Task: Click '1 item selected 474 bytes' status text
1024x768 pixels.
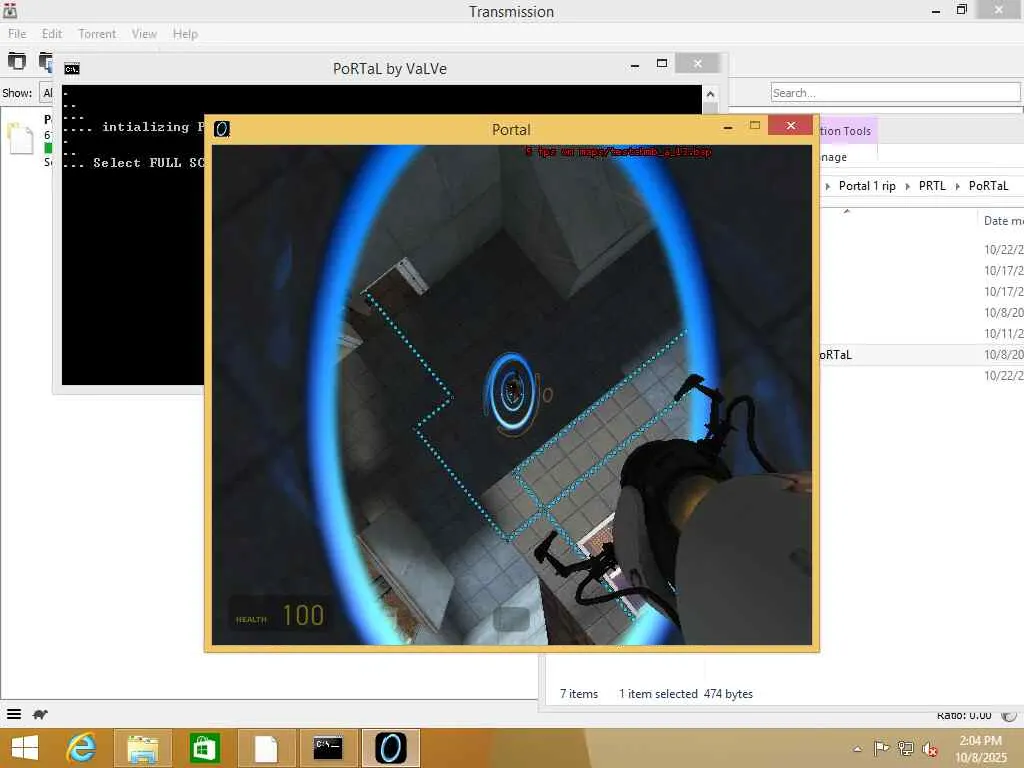Action: point(686,694)
